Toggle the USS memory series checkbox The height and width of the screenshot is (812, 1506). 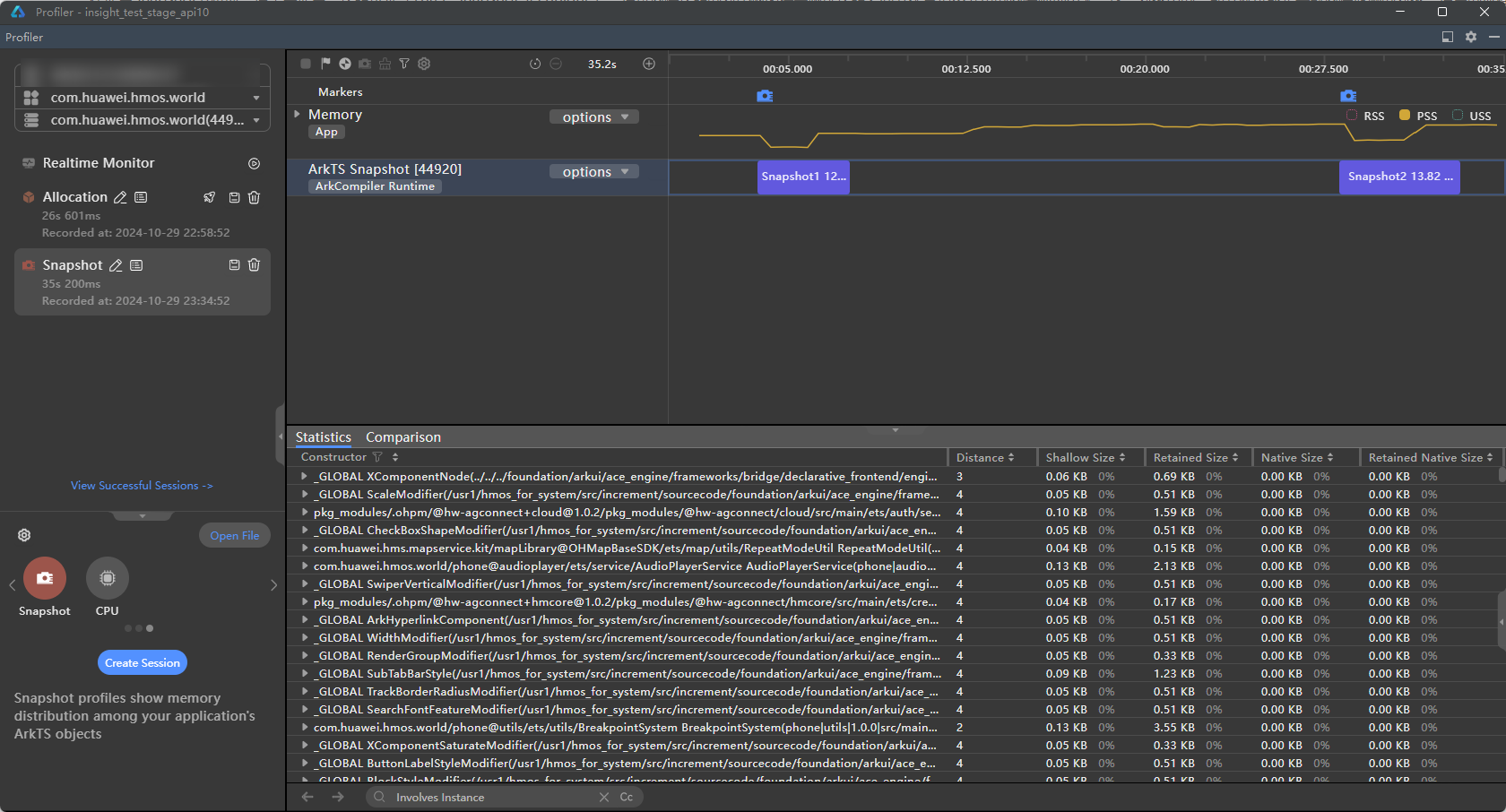(x=1458, y=116)
